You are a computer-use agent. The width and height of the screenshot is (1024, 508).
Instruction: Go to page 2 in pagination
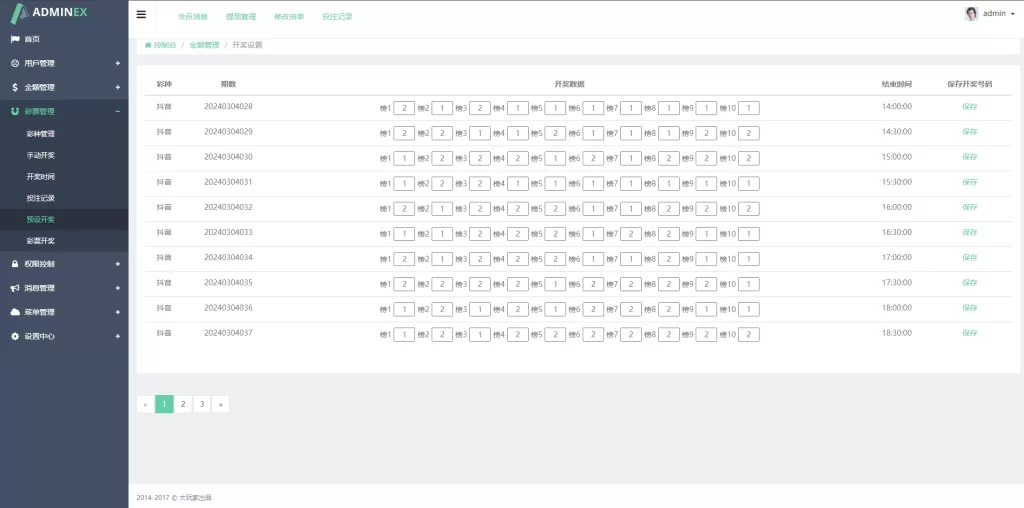click(x=183, y=404)
